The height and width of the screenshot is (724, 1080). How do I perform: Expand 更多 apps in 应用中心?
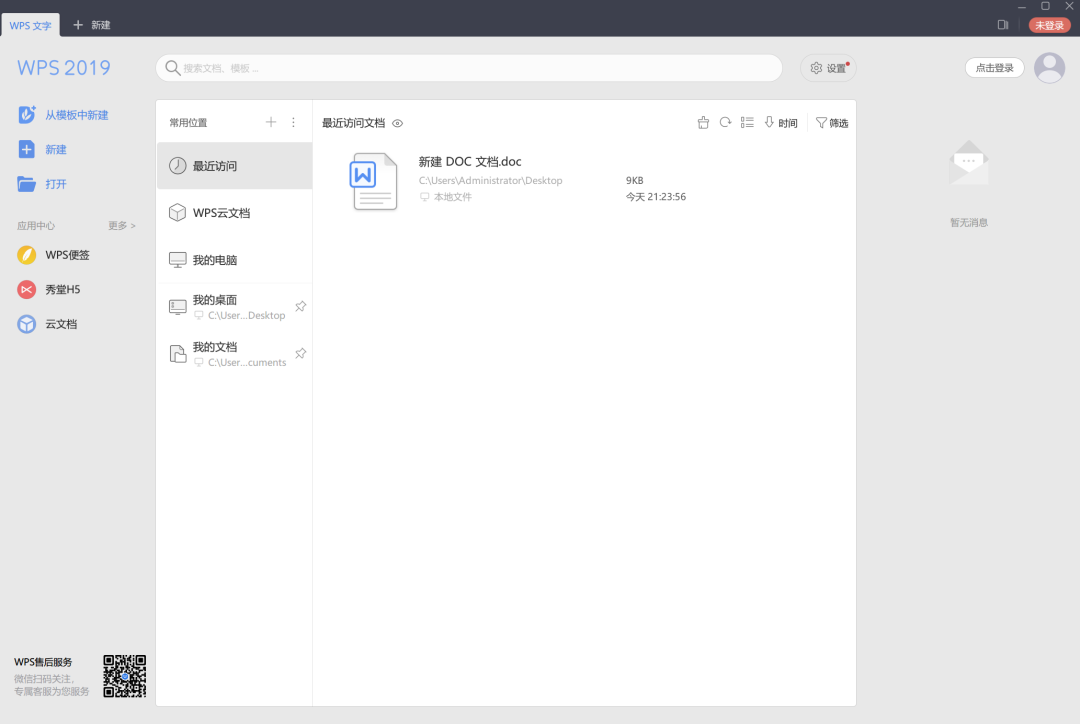tap(122, 225)
